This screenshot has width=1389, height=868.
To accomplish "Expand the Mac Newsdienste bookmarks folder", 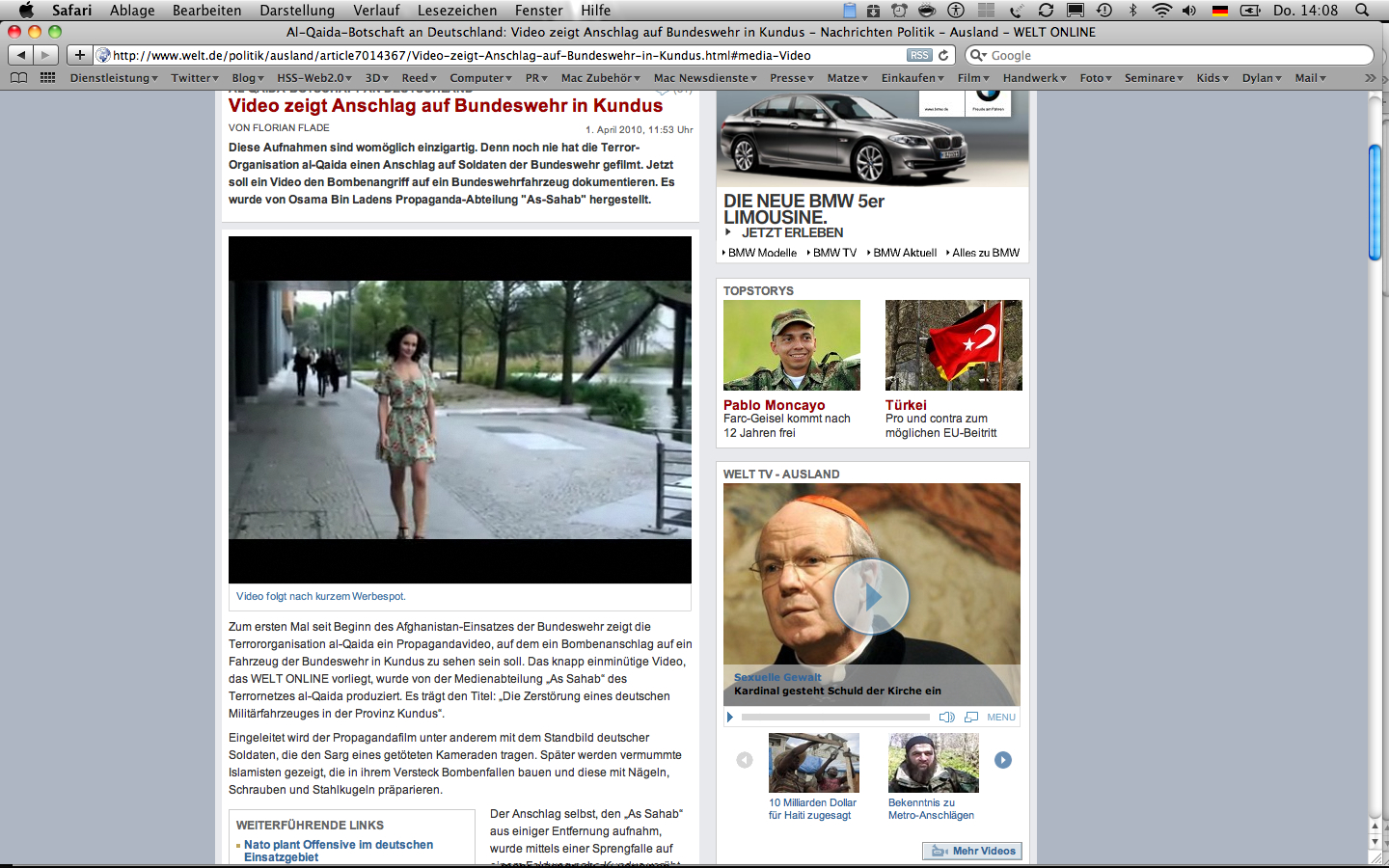I will pyautogui.click(x=704, y=78).
